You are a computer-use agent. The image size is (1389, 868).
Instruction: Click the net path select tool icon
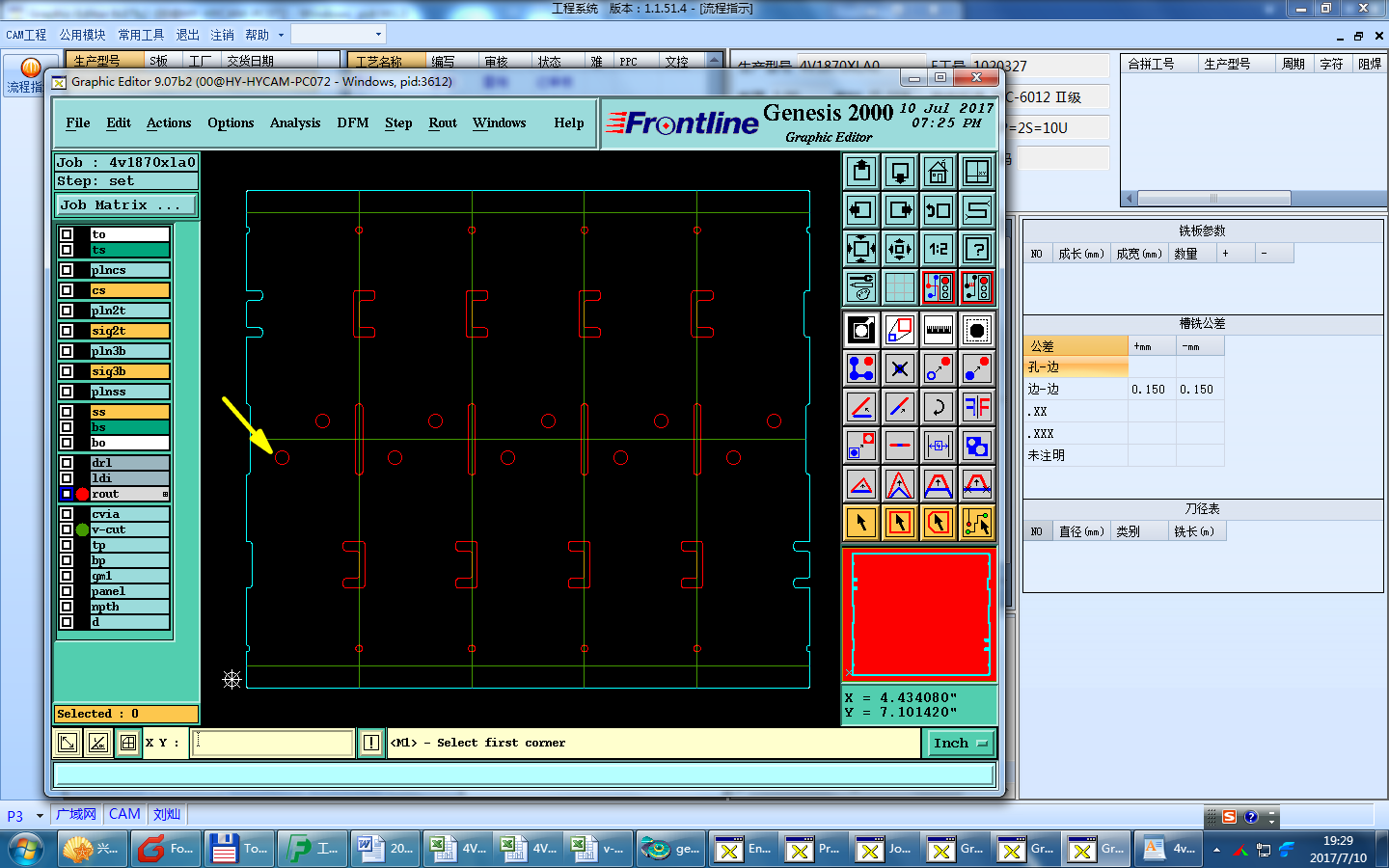pos(977,523)
